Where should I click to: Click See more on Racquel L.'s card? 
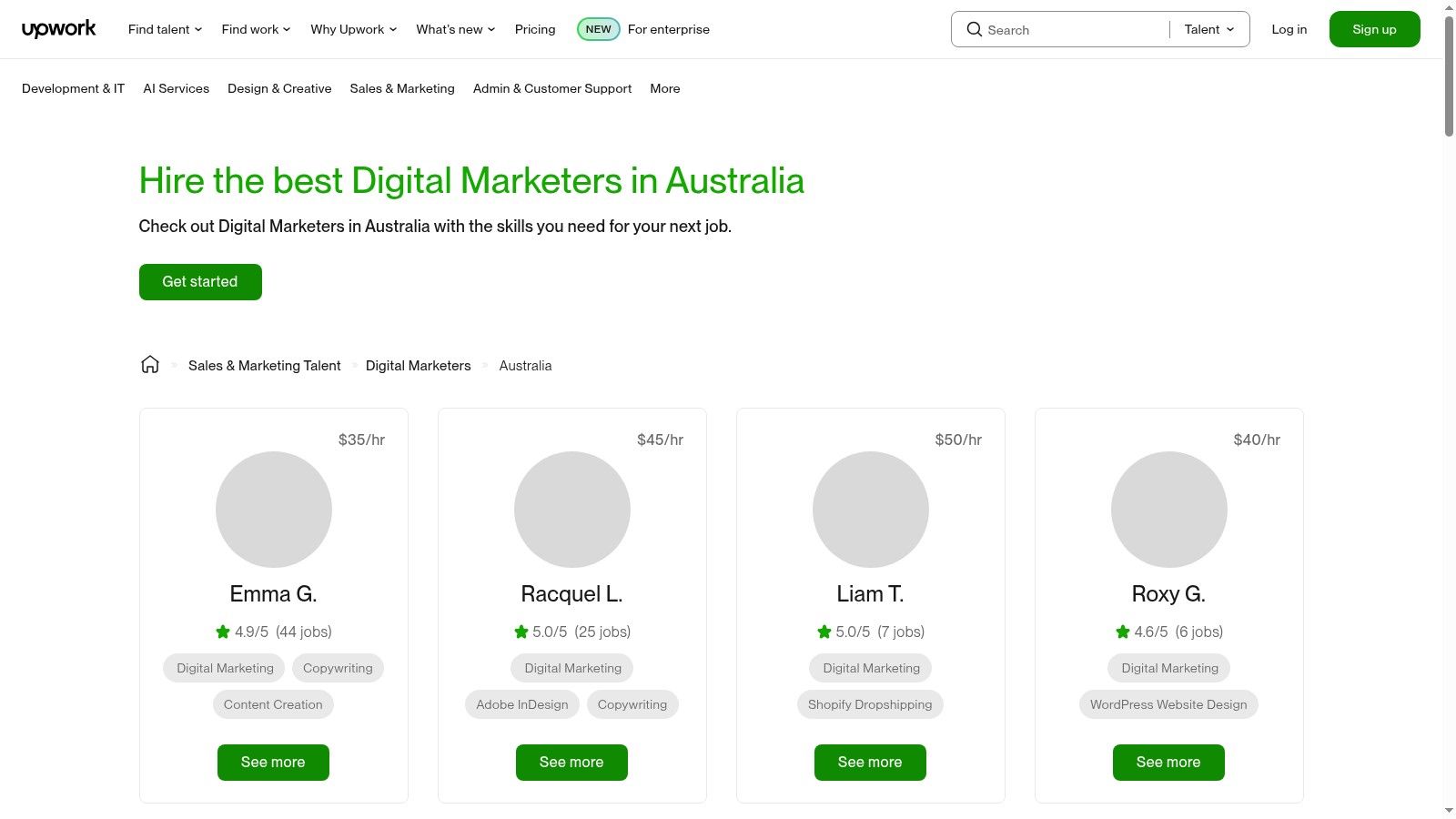tap(571, 763)
